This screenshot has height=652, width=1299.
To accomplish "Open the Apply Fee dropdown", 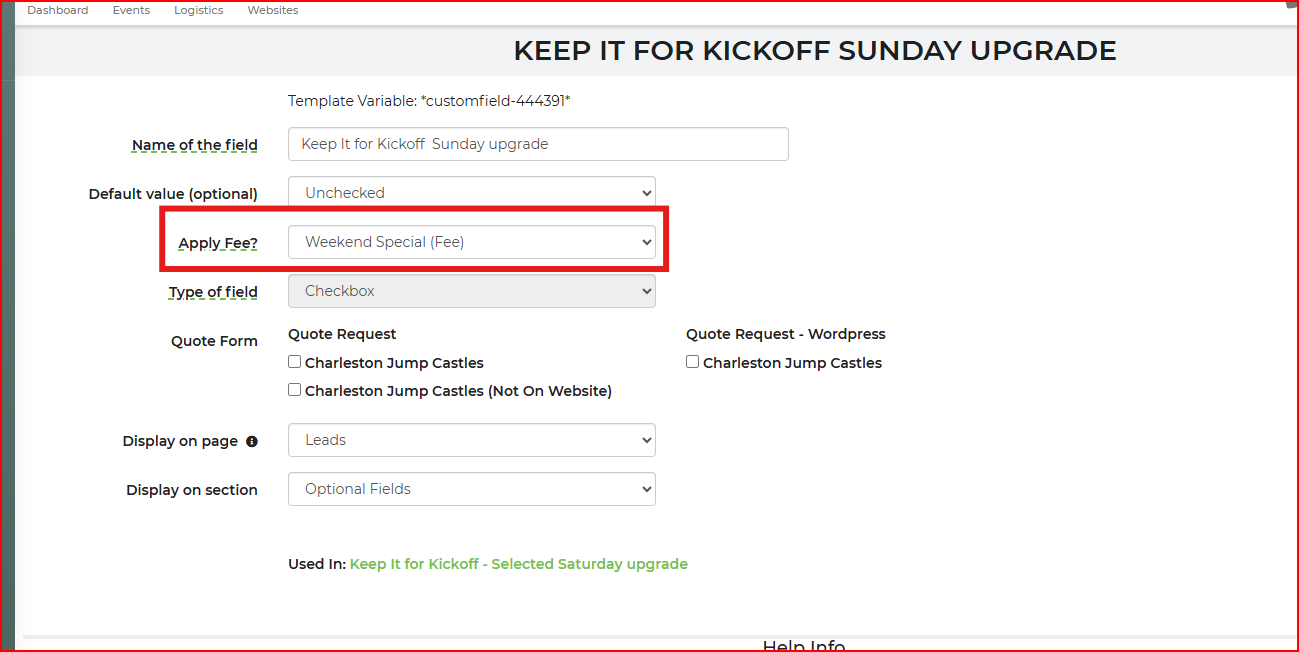I will click(x=472, y=242).
